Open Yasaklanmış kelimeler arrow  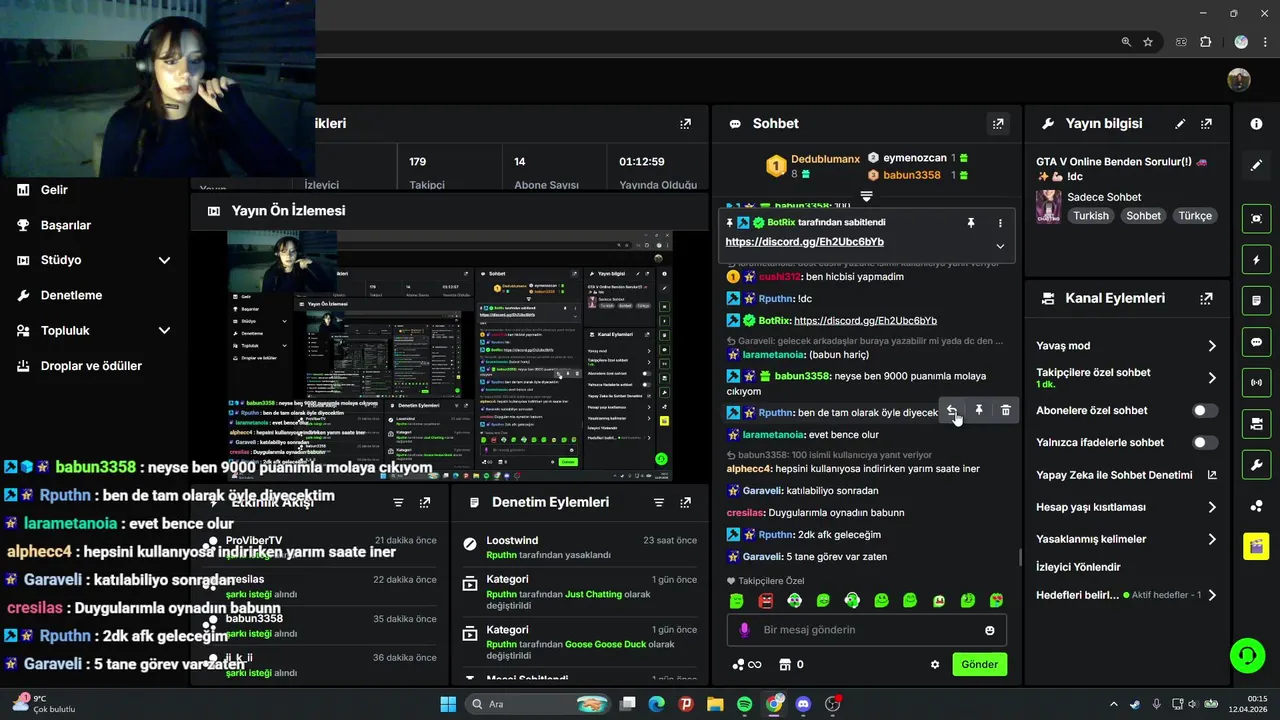click(x=1212, y=539)
